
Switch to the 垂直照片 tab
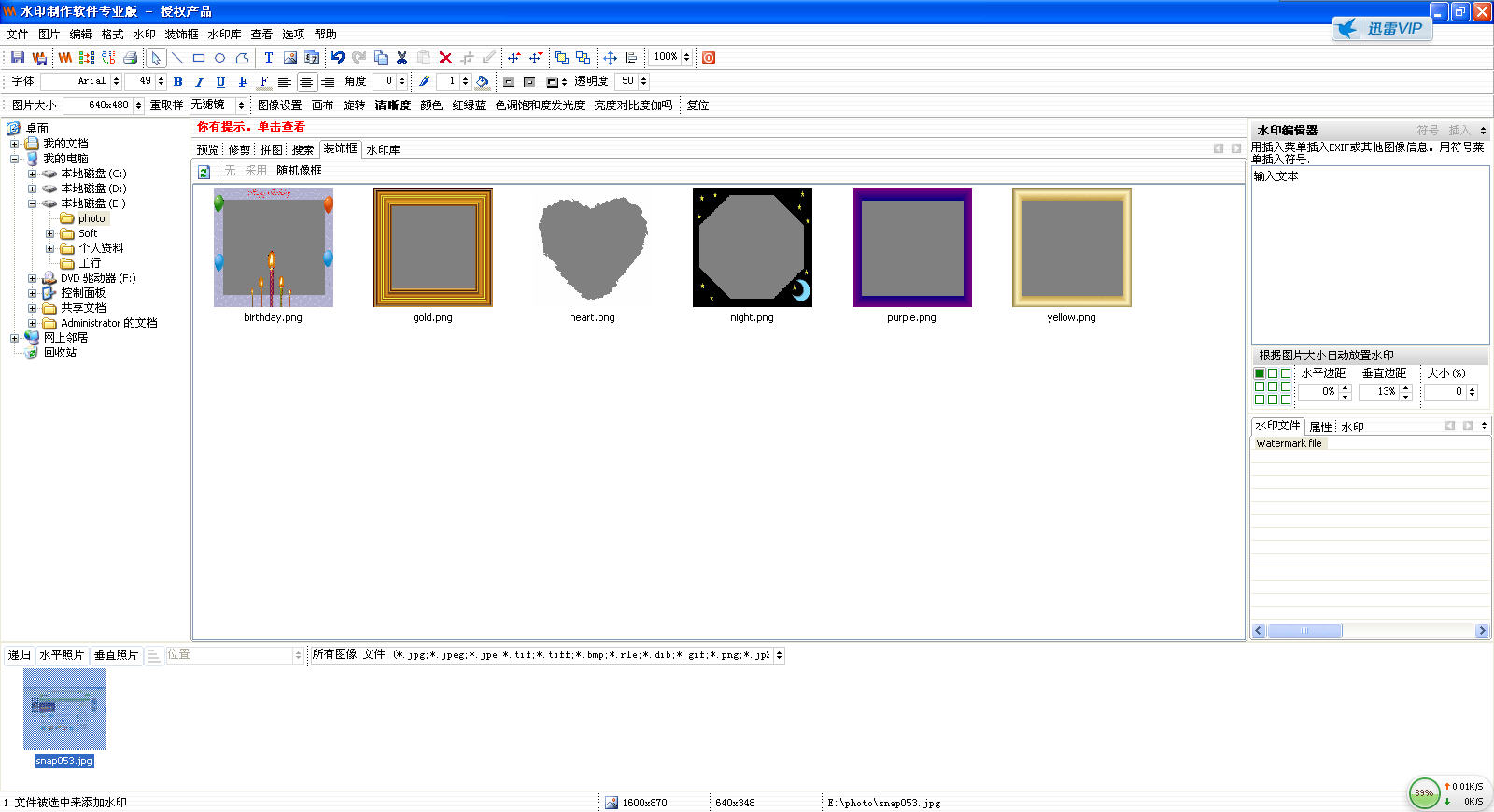pyautogui.click(x=116, y=655)
